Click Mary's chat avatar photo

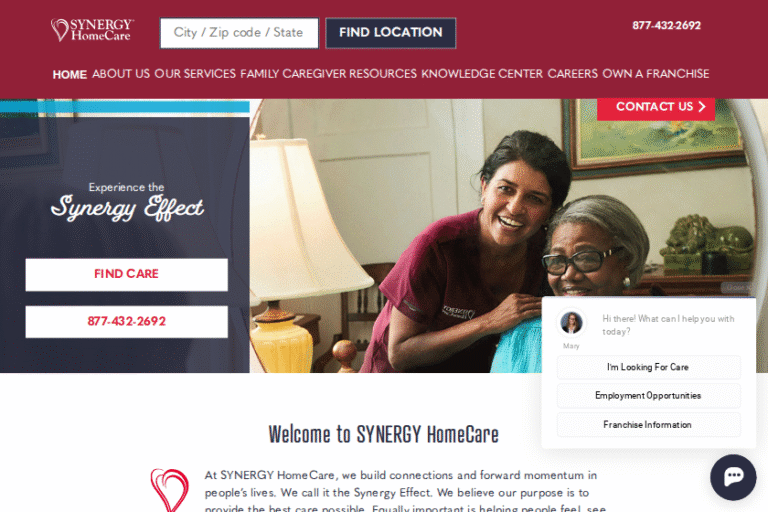[x=571, y=322]
